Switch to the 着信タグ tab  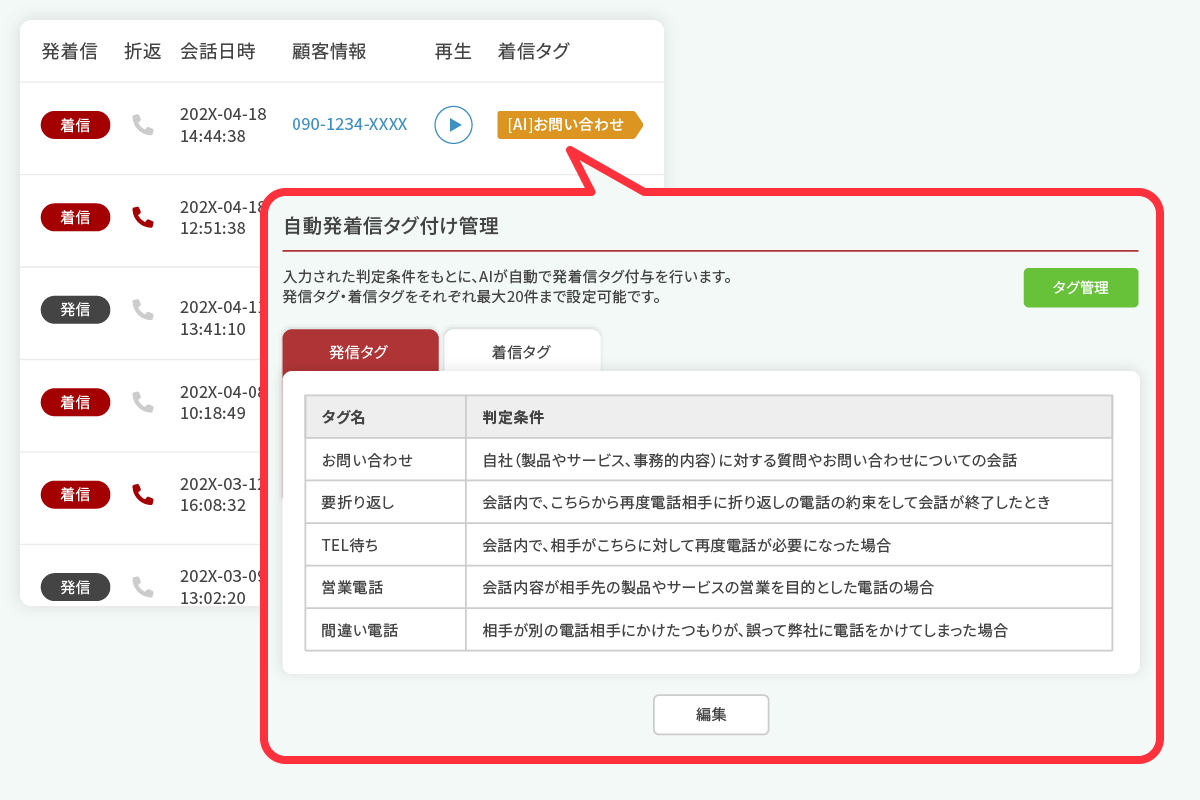(x=521, y=351)
